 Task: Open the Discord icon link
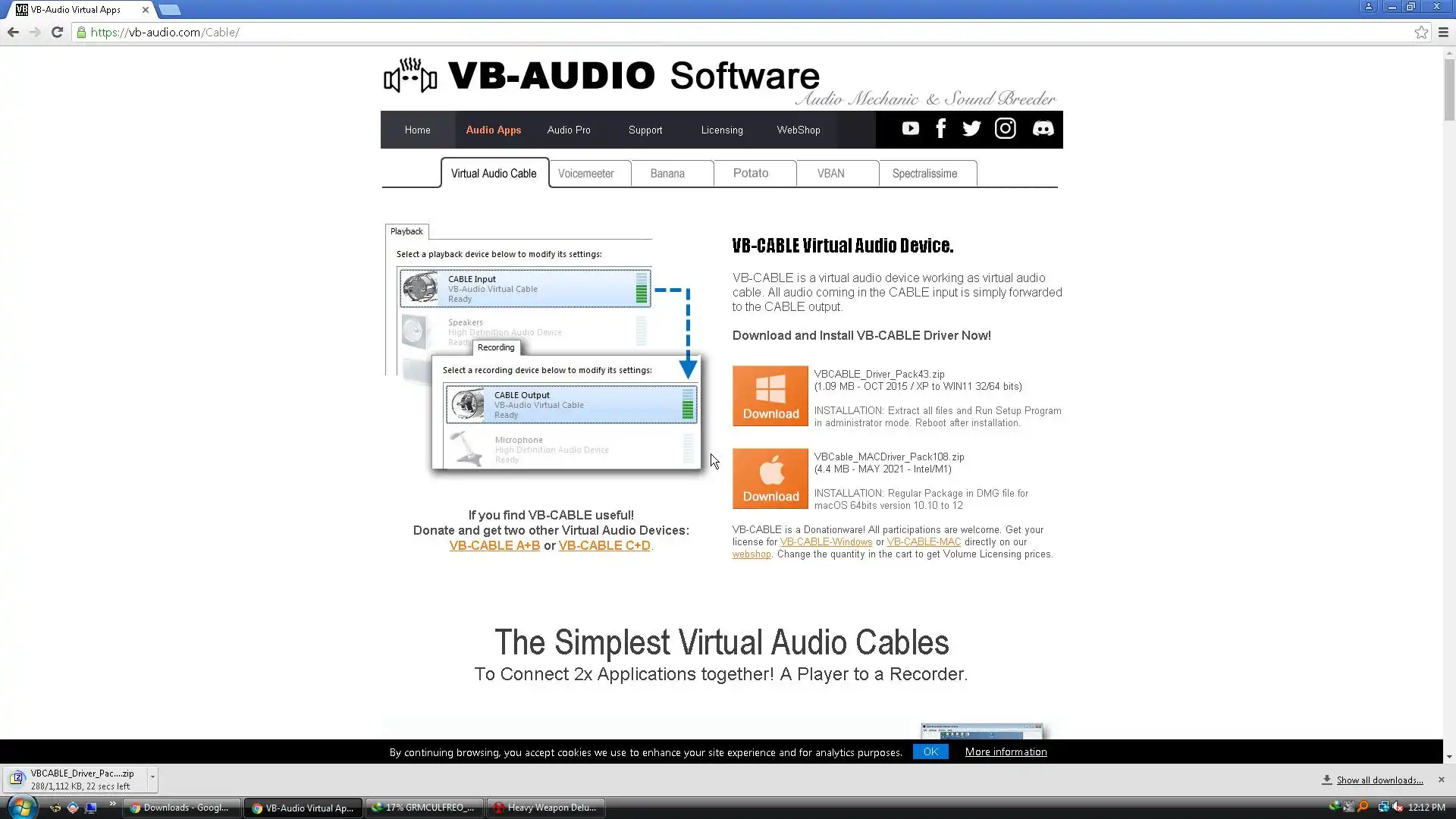[1043, 129]
